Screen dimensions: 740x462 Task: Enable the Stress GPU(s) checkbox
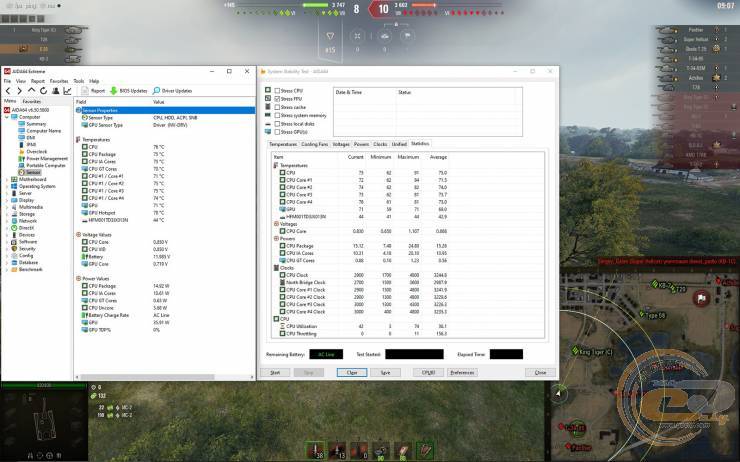coord(277,132)
